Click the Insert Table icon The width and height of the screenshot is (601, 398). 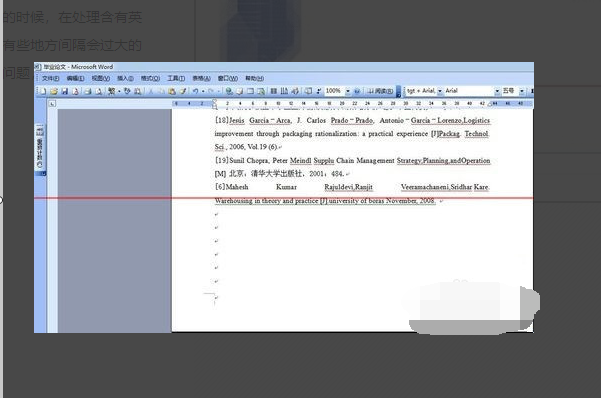(251, 91)
